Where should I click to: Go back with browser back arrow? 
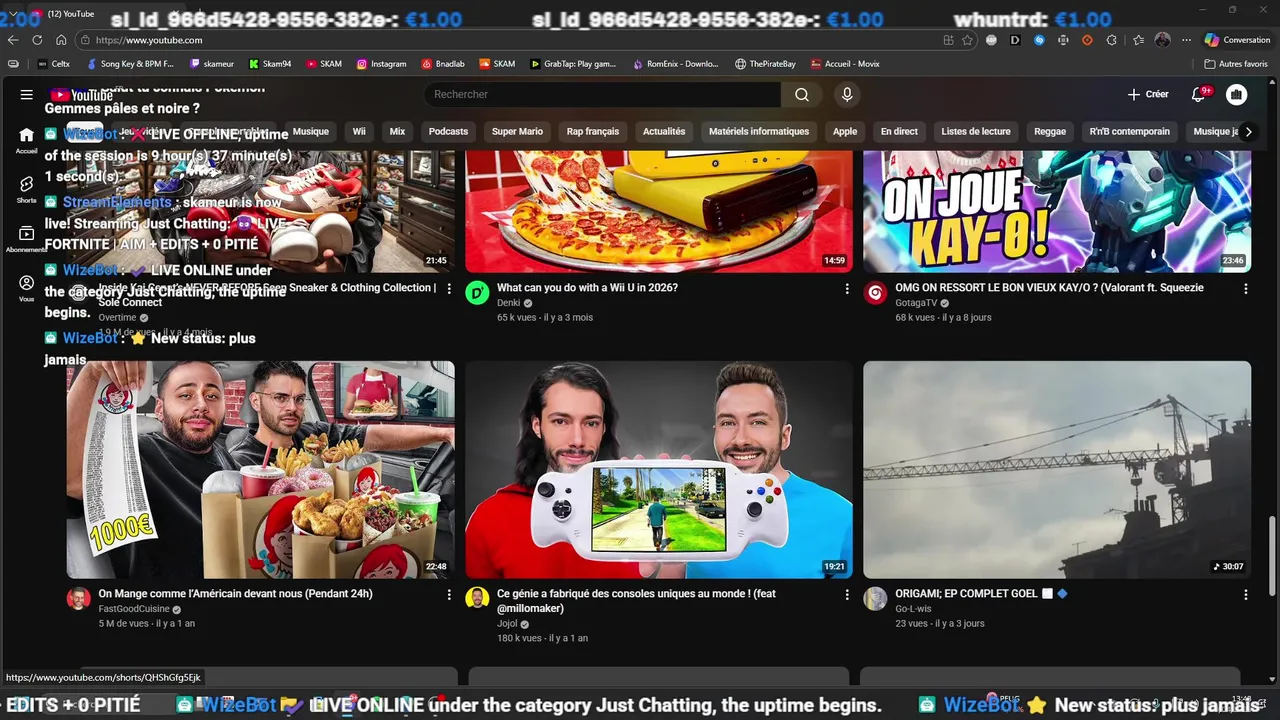(x=13, y=40)
